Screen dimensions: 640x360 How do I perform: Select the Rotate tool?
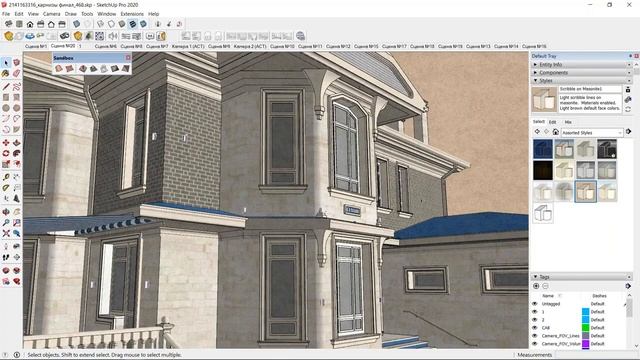[6, 153]
